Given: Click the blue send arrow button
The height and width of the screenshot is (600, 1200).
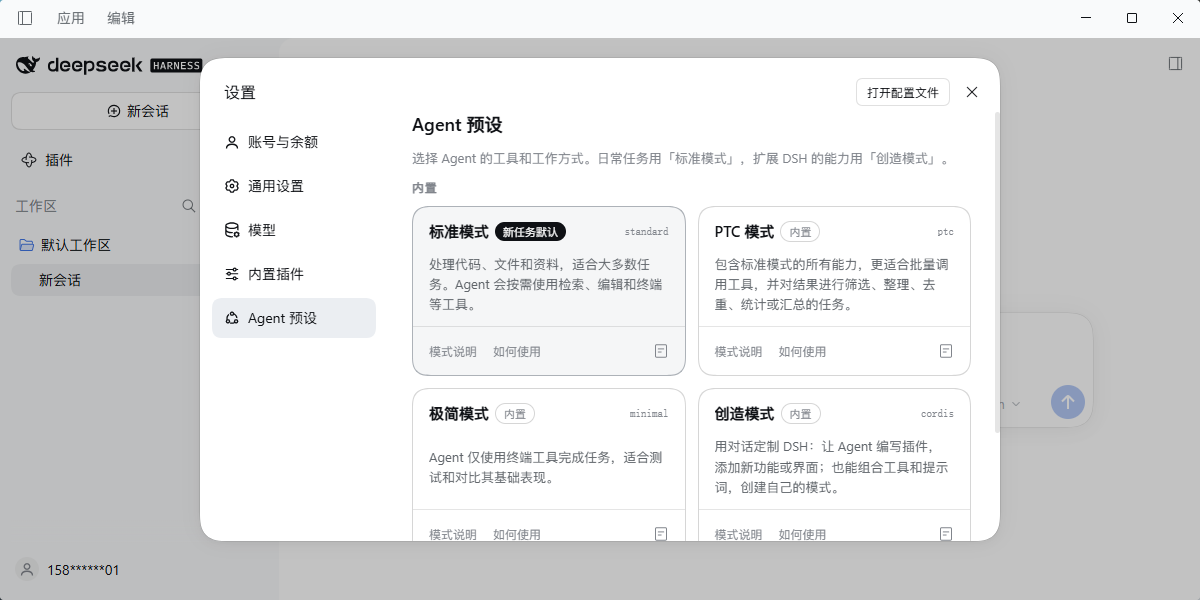Looking at the screenshot, I should click(x=1068, y=402).
